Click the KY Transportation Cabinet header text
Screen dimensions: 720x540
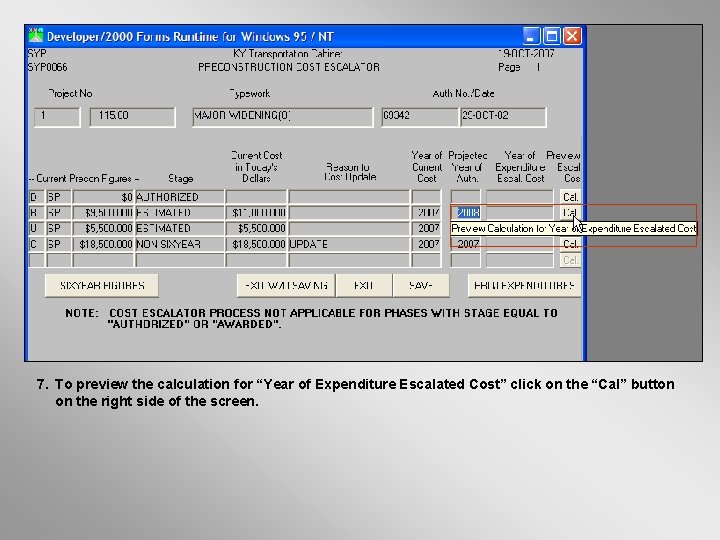pyautogui.click(x=287, y=53)
